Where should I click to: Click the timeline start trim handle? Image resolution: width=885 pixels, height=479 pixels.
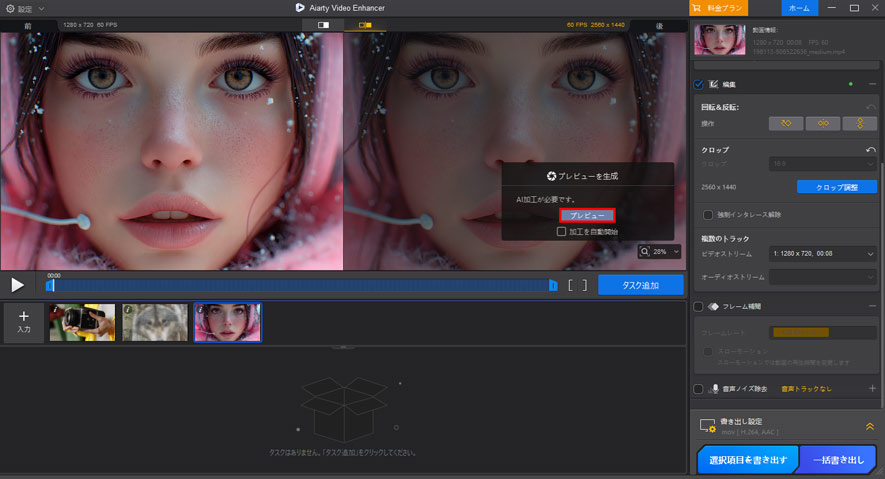(x=50, y=285)
